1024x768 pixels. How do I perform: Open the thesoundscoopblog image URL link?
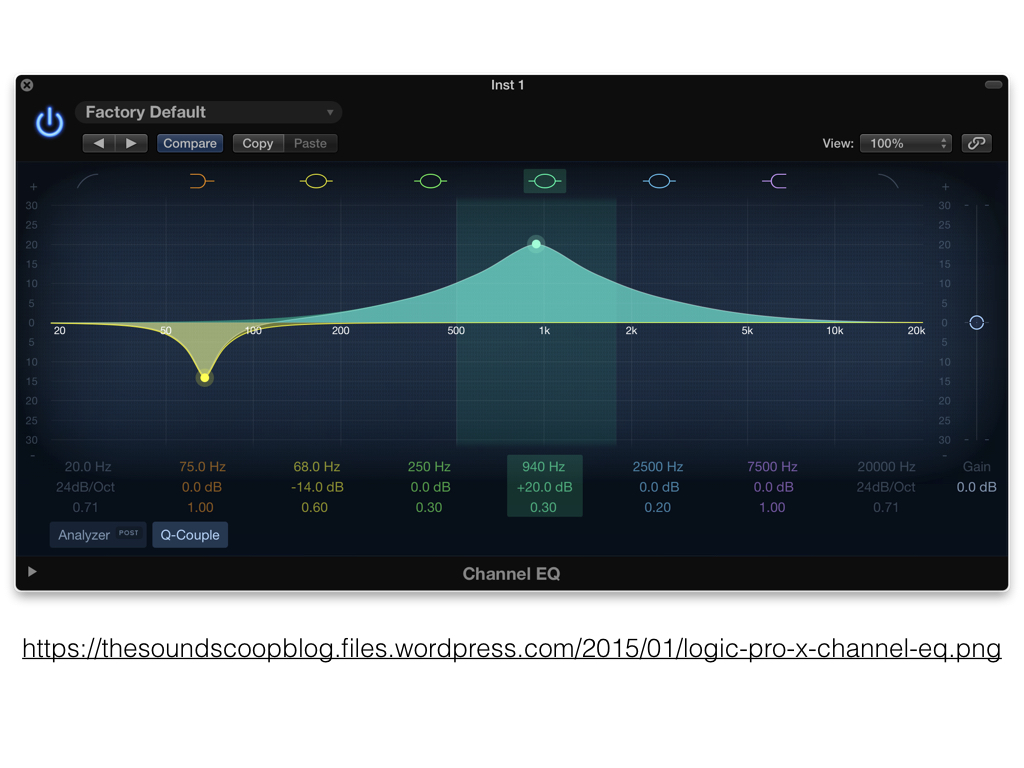pos(511,648)
